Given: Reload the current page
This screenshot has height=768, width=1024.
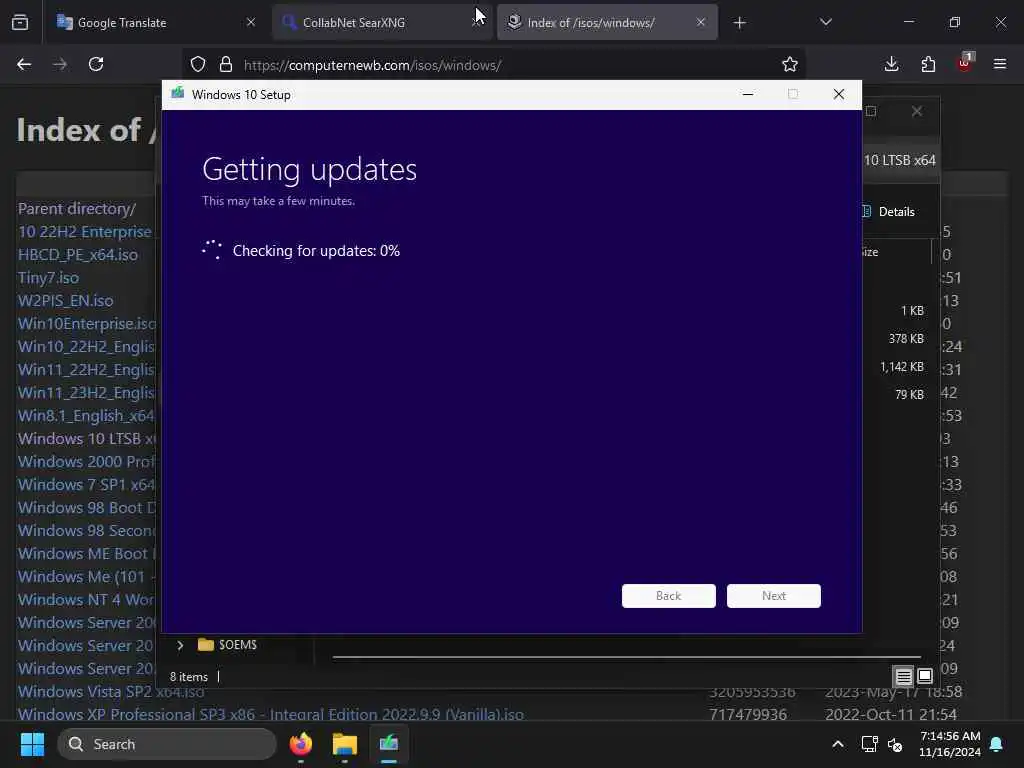Looking at the screenshot, I should point(96,64).
